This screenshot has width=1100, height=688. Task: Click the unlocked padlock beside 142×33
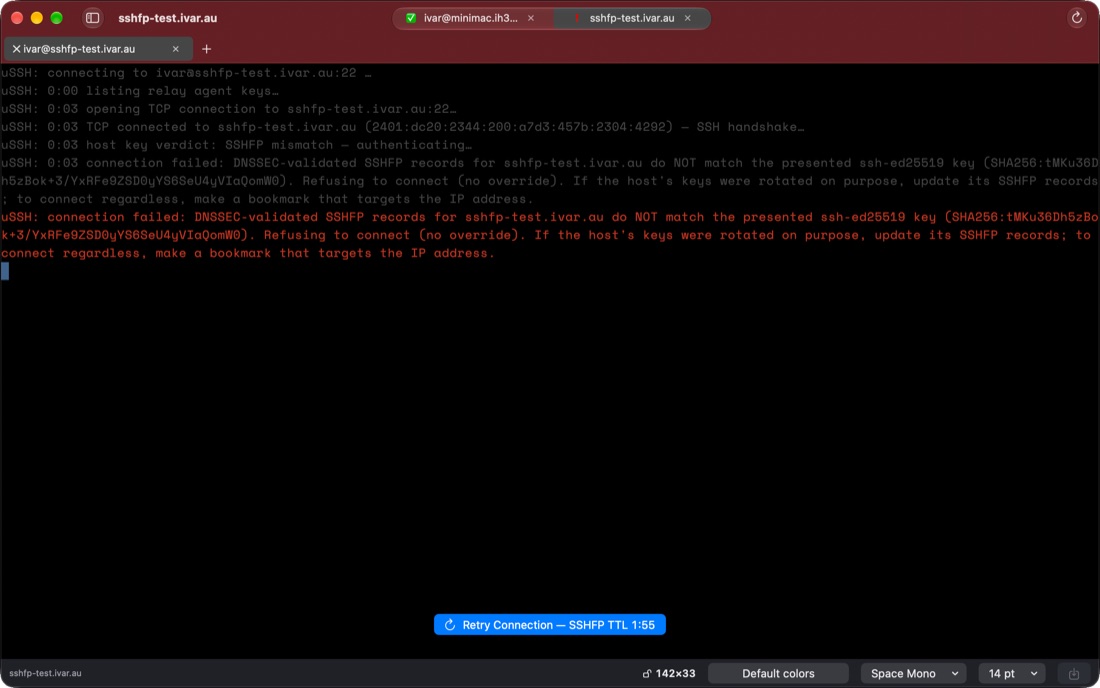(x=647, y=673)
